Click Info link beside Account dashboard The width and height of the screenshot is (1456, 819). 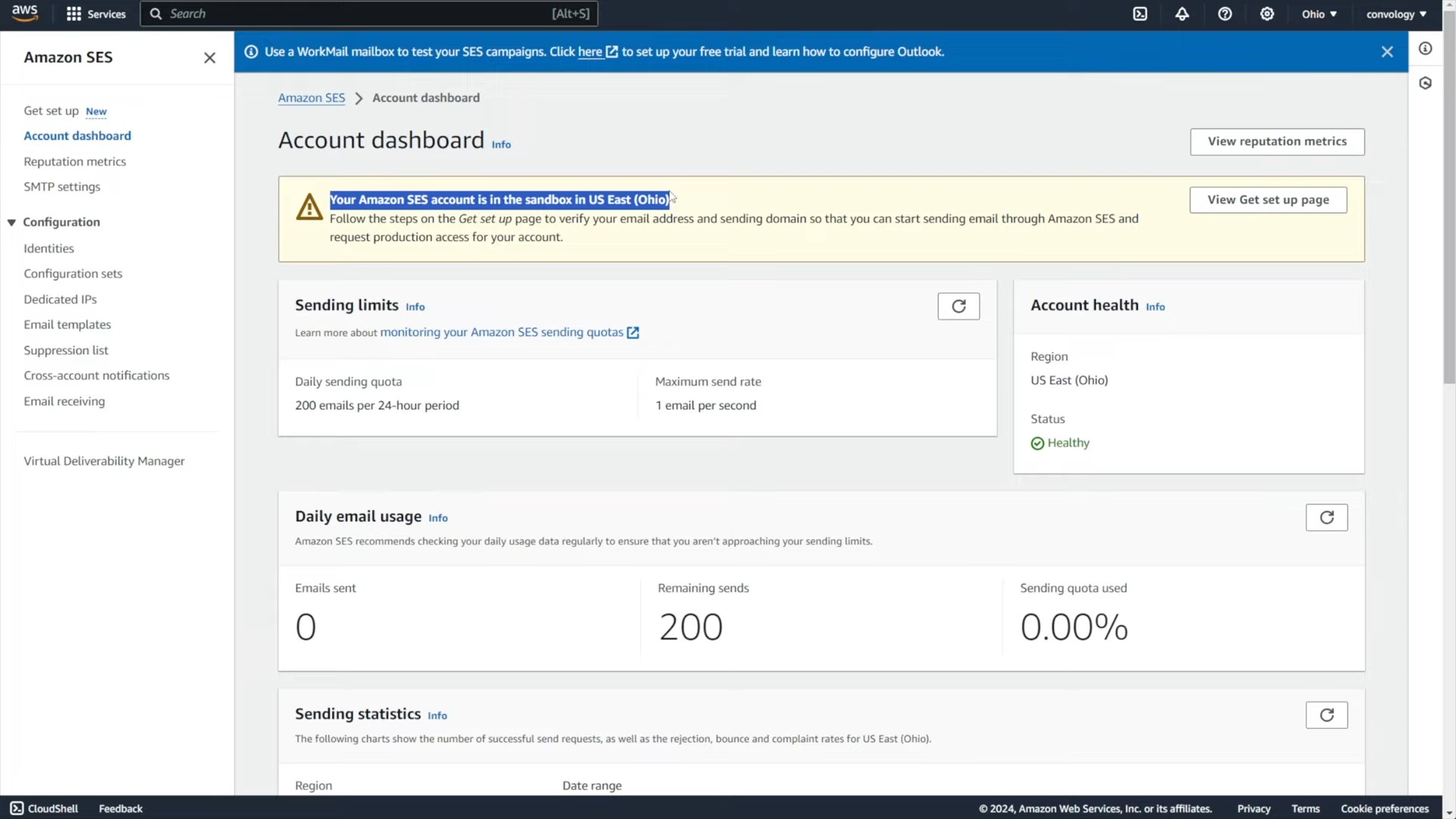[501, 145]
